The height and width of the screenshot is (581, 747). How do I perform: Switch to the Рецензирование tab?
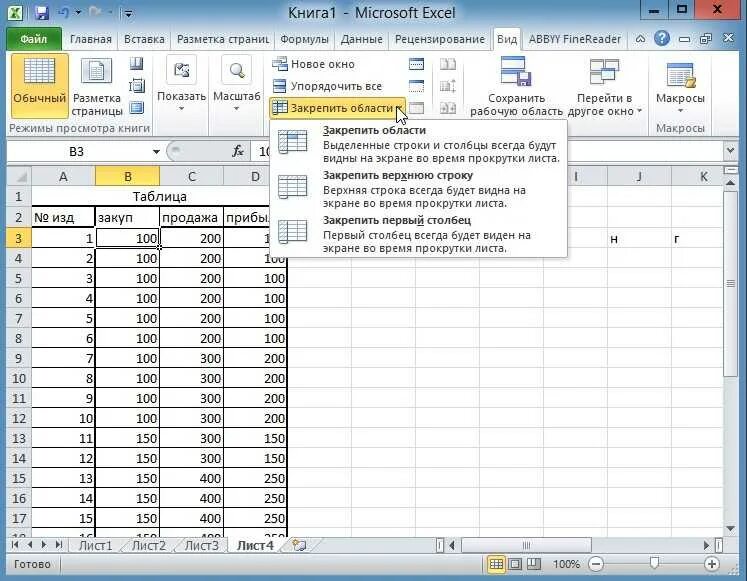click(440, 39)
